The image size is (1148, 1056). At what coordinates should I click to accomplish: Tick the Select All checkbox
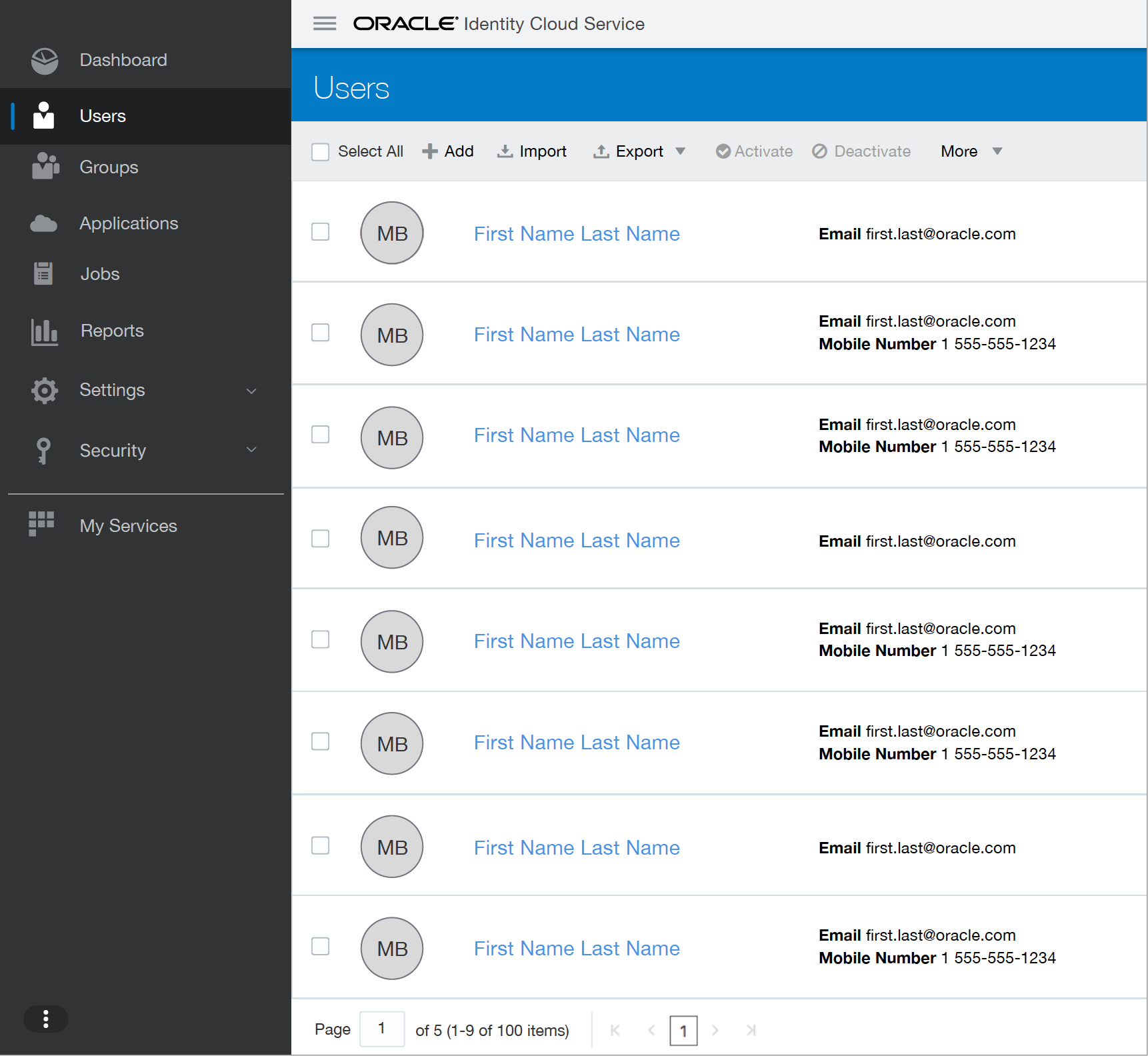(321, 152)
